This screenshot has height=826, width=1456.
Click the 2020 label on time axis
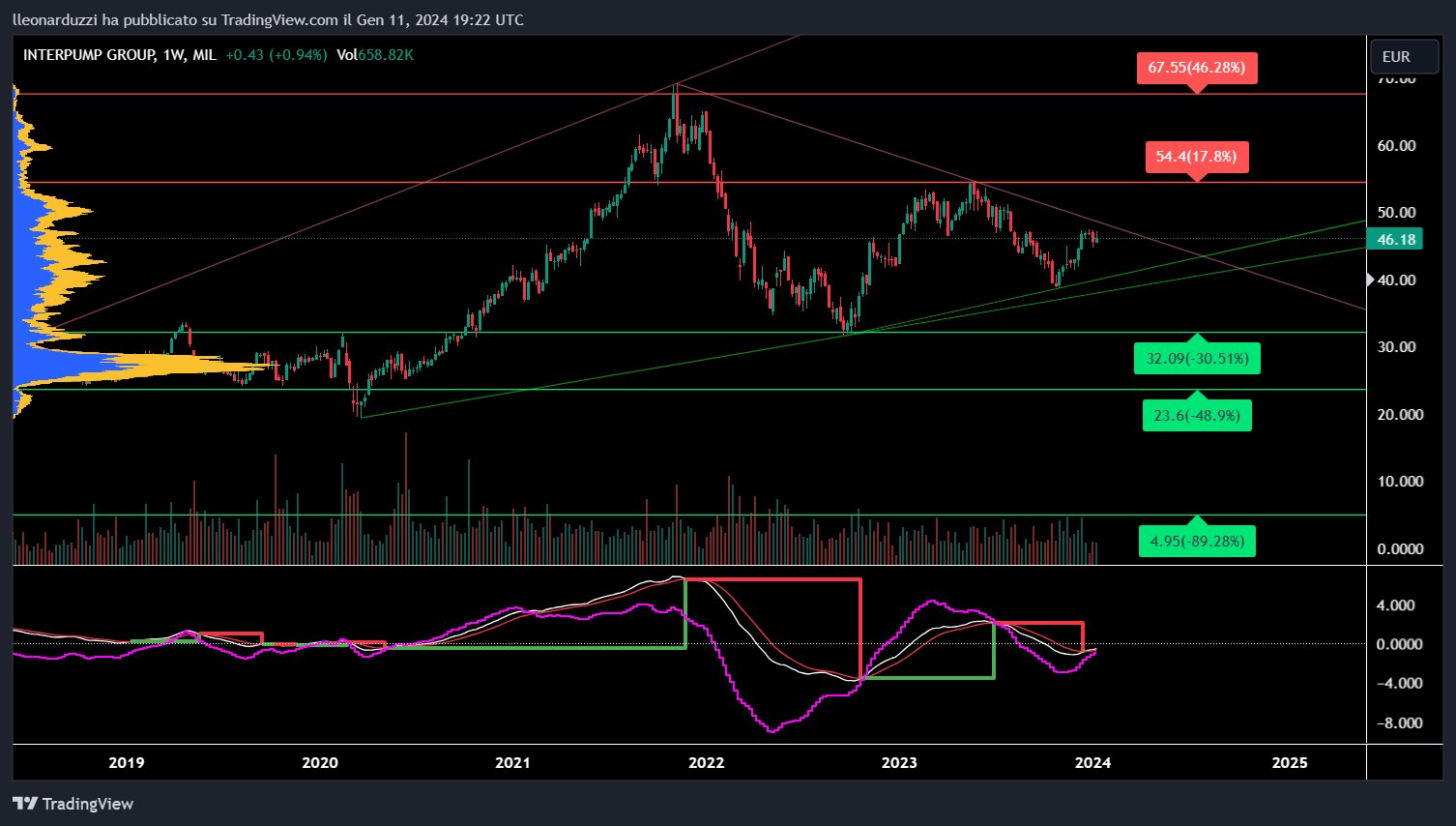pyautogui.click(x=320, y=762)
